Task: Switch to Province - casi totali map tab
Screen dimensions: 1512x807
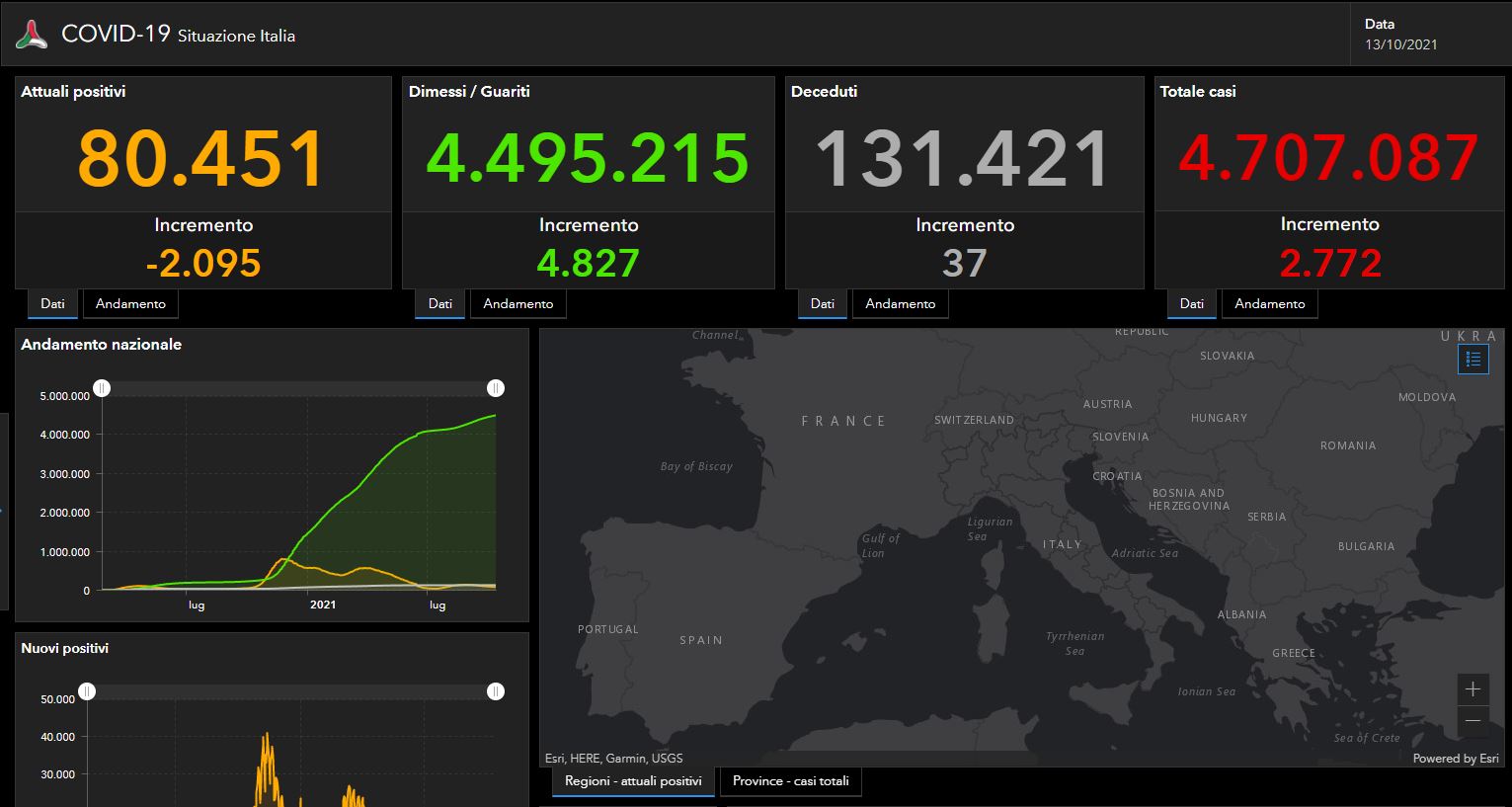Action: pyautogui.click(x=790, y=781)
